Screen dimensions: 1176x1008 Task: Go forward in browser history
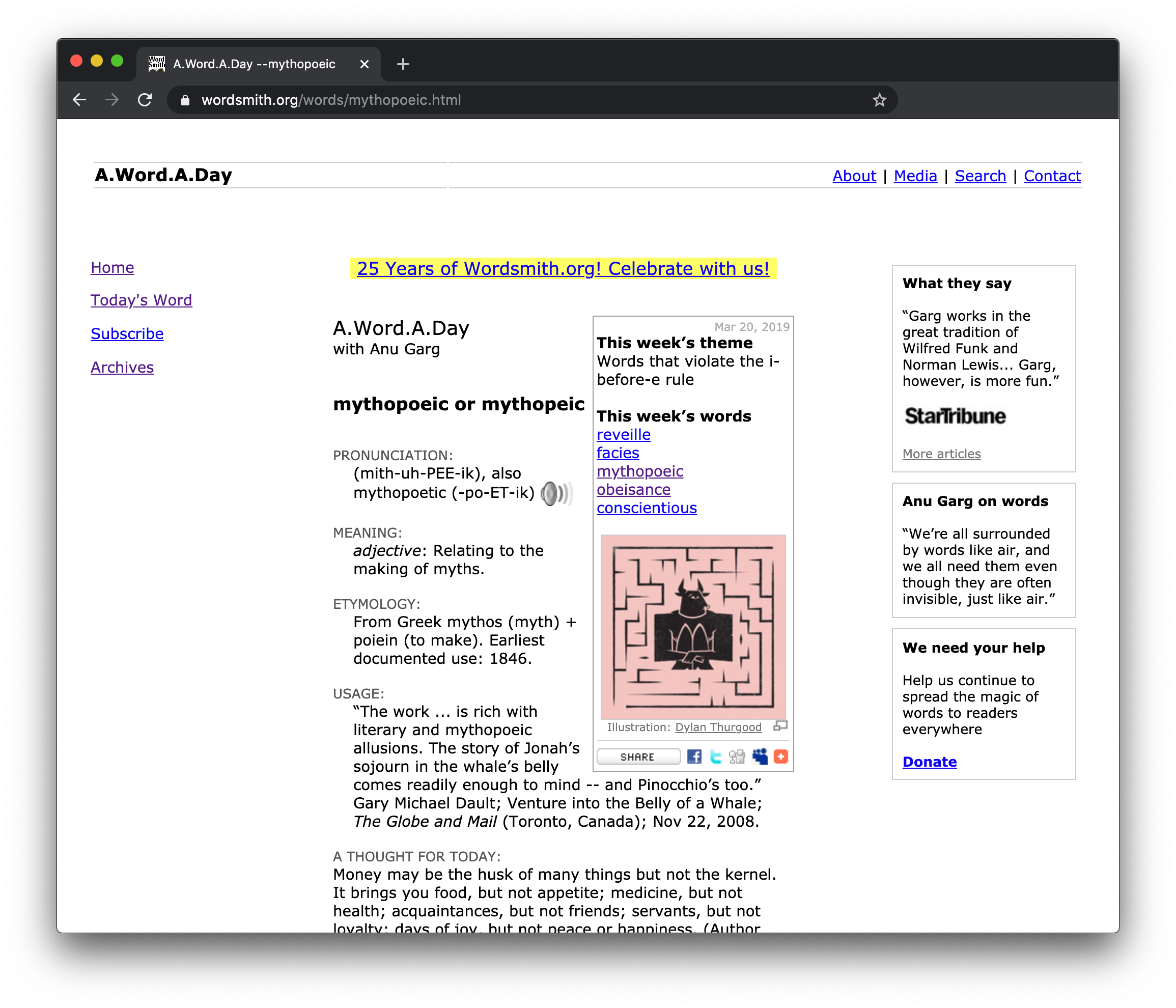[112, 100]
